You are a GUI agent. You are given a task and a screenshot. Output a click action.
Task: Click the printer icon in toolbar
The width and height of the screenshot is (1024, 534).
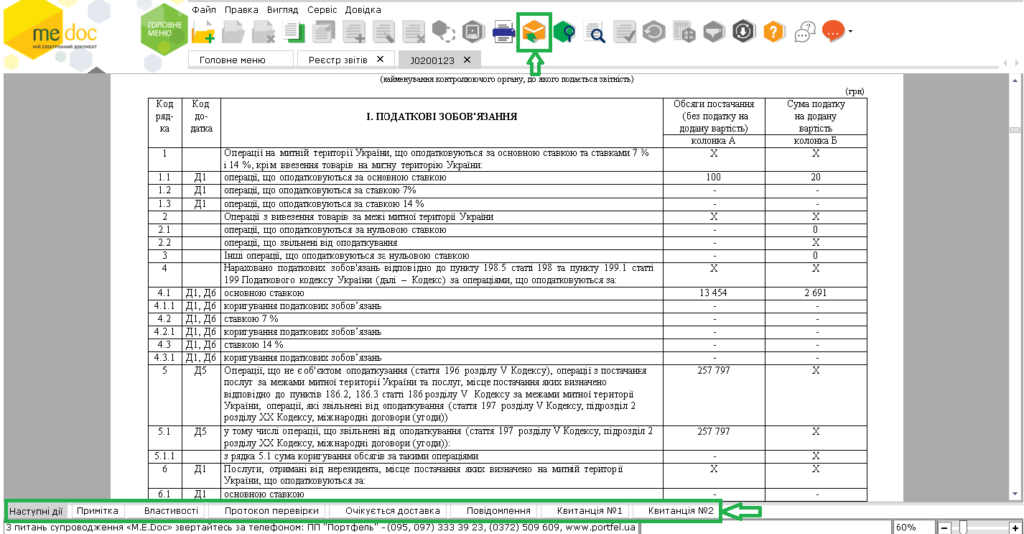click(504, 33)
